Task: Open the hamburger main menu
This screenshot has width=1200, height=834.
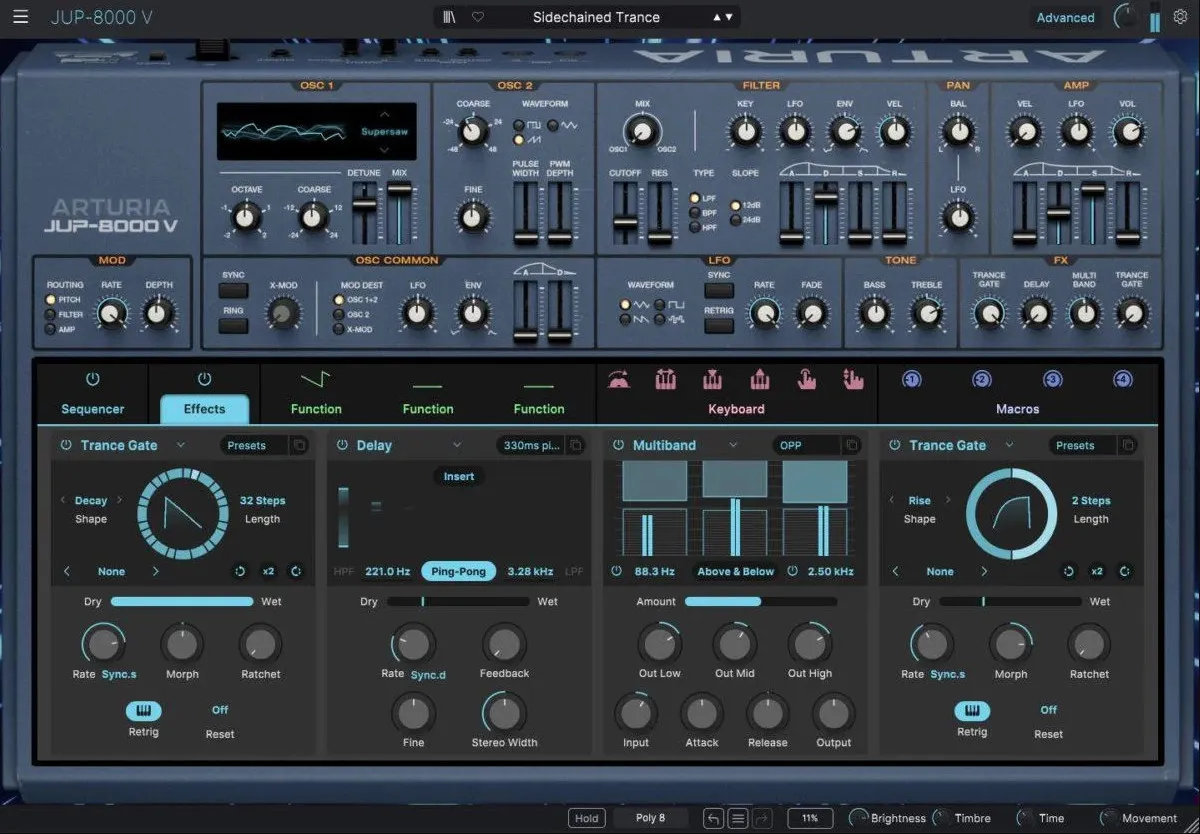Action: click(21, 17)
